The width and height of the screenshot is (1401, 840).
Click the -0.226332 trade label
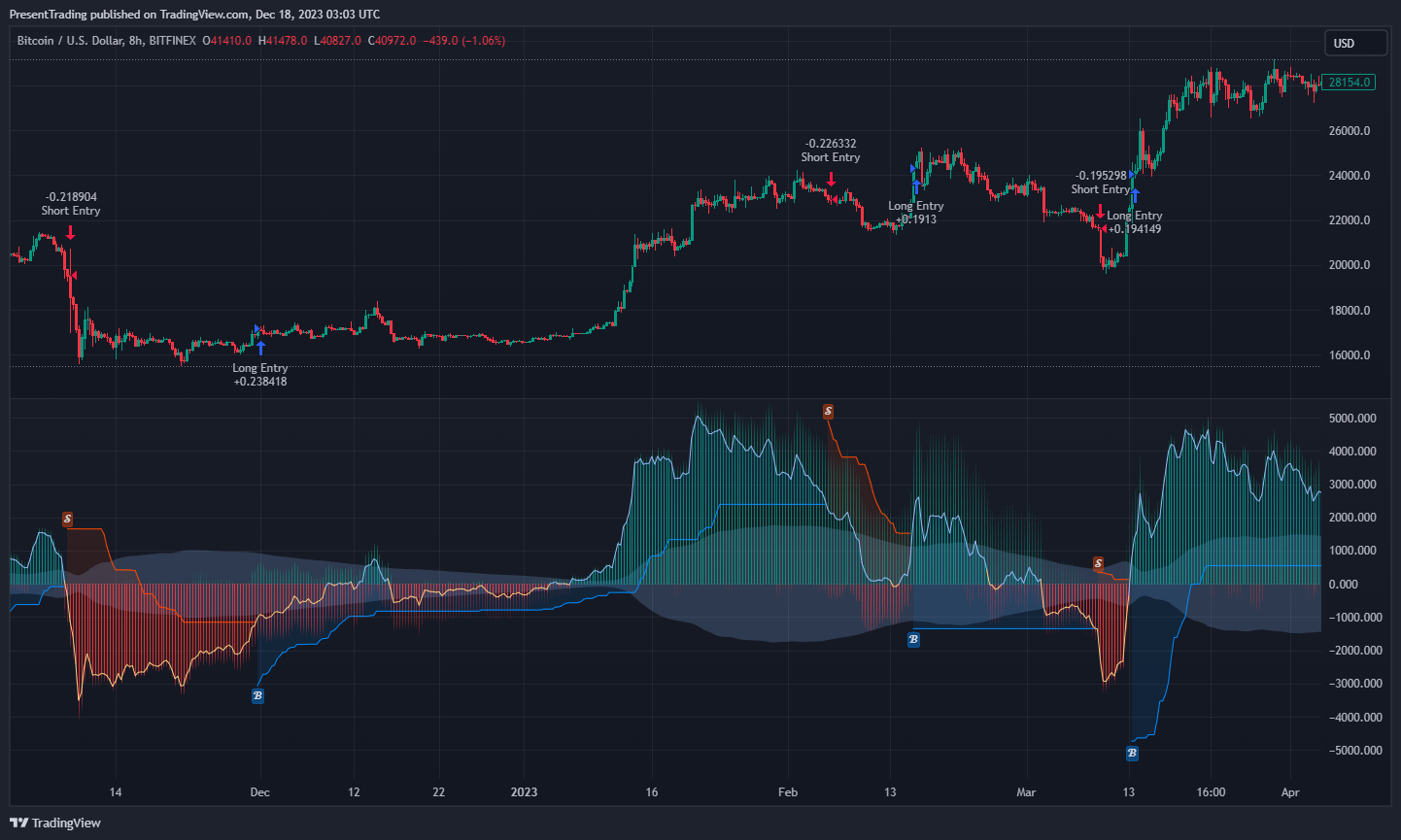coord(831,144)
